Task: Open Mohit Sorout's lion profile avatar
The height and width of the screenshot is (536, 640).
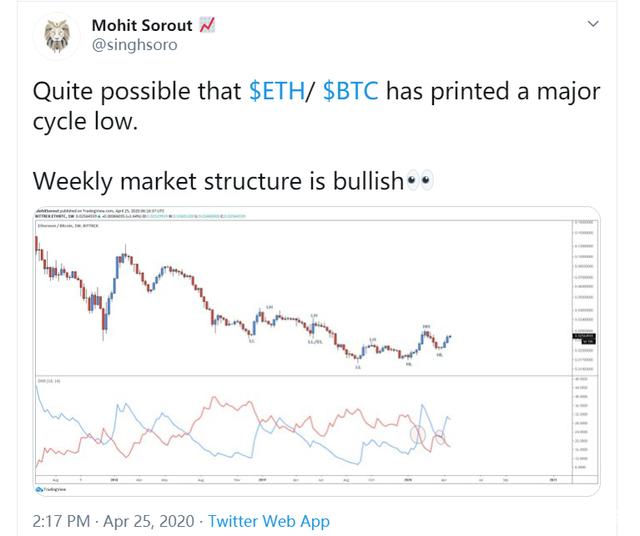Action: [x=57, y=36]
